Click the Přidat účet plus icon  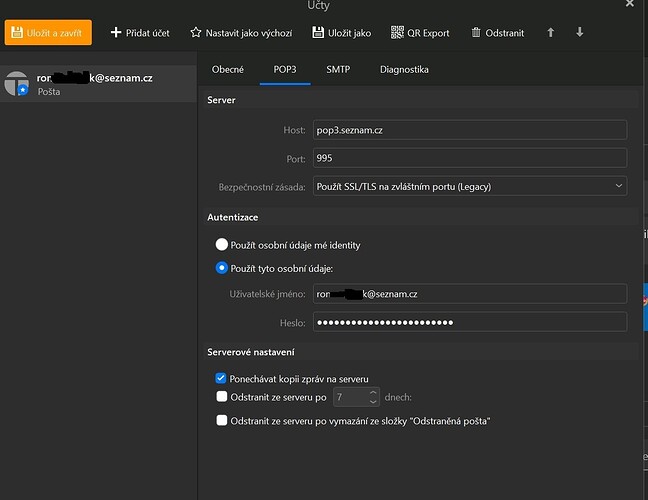pyautogui.click(x=116, y=32)
